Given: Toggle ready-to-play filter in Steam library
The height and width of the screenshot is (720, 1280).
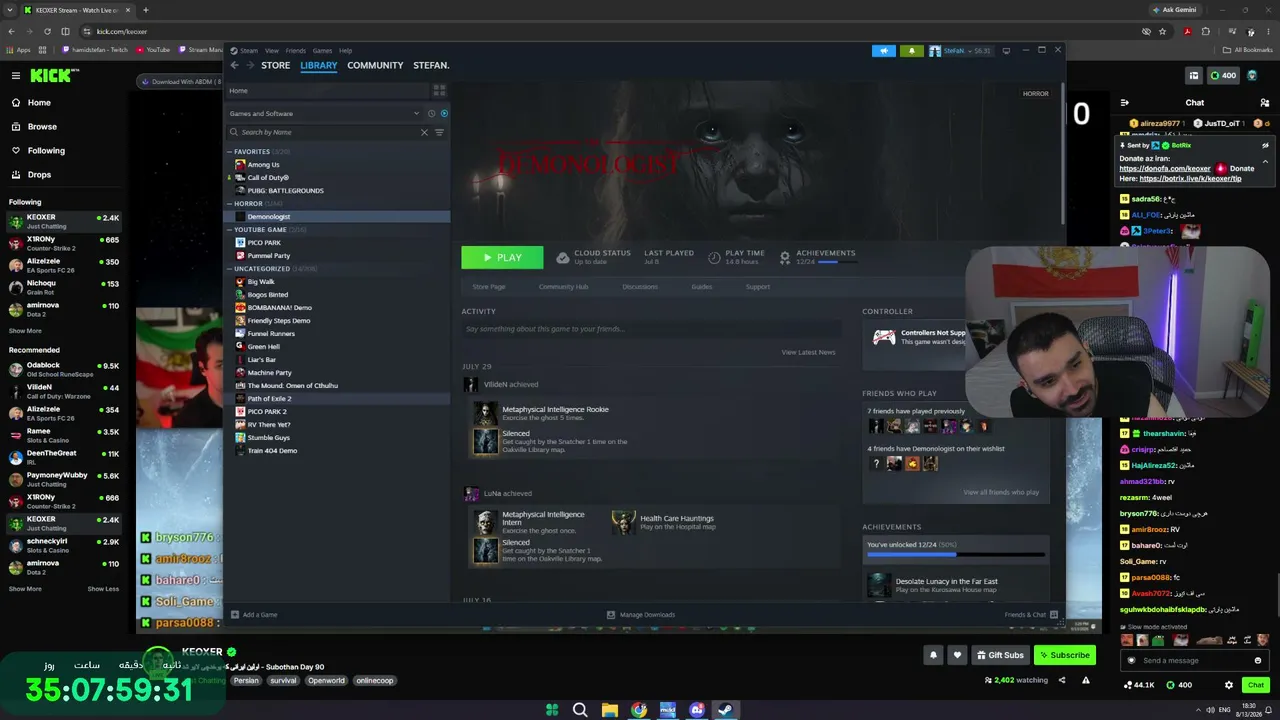Looking at the screenshot, I should point(444,113).
